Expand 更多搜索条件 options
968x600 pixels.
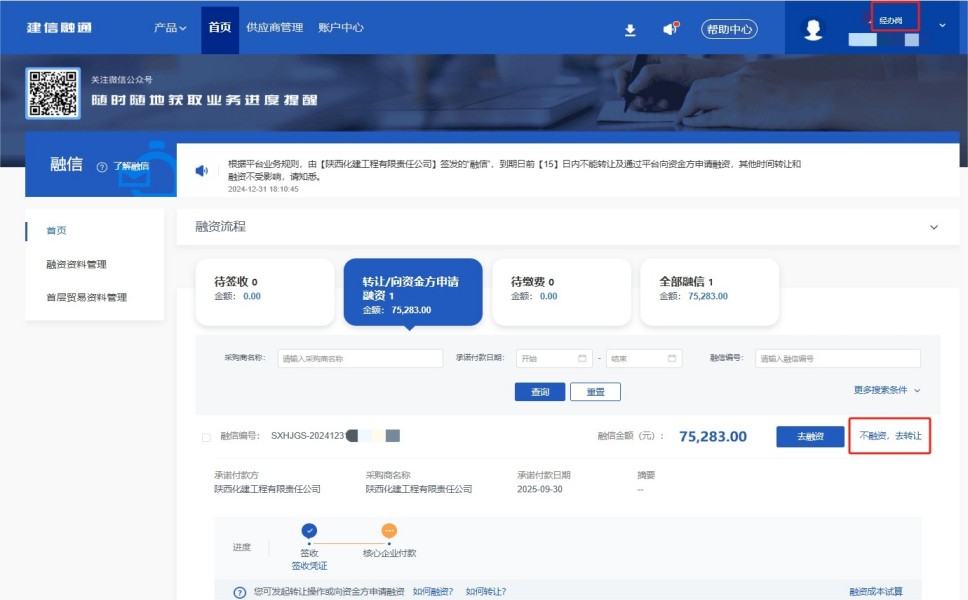[888, 390]
